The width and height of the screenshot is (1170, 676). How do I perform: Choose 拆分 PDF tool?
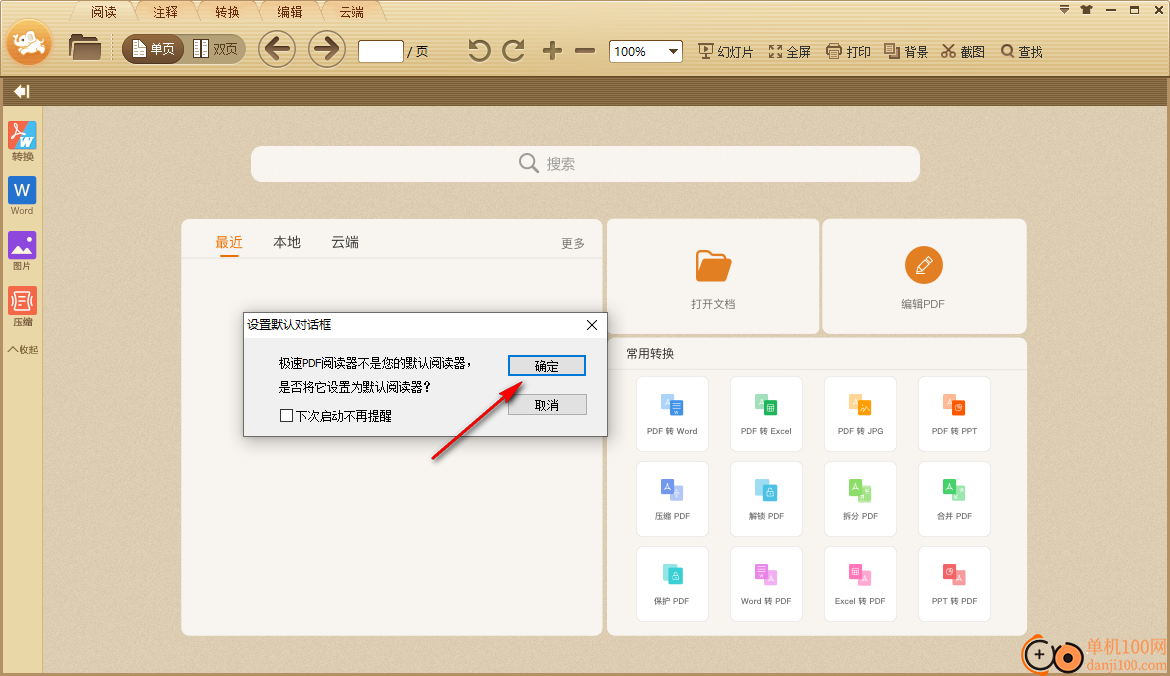860,498
